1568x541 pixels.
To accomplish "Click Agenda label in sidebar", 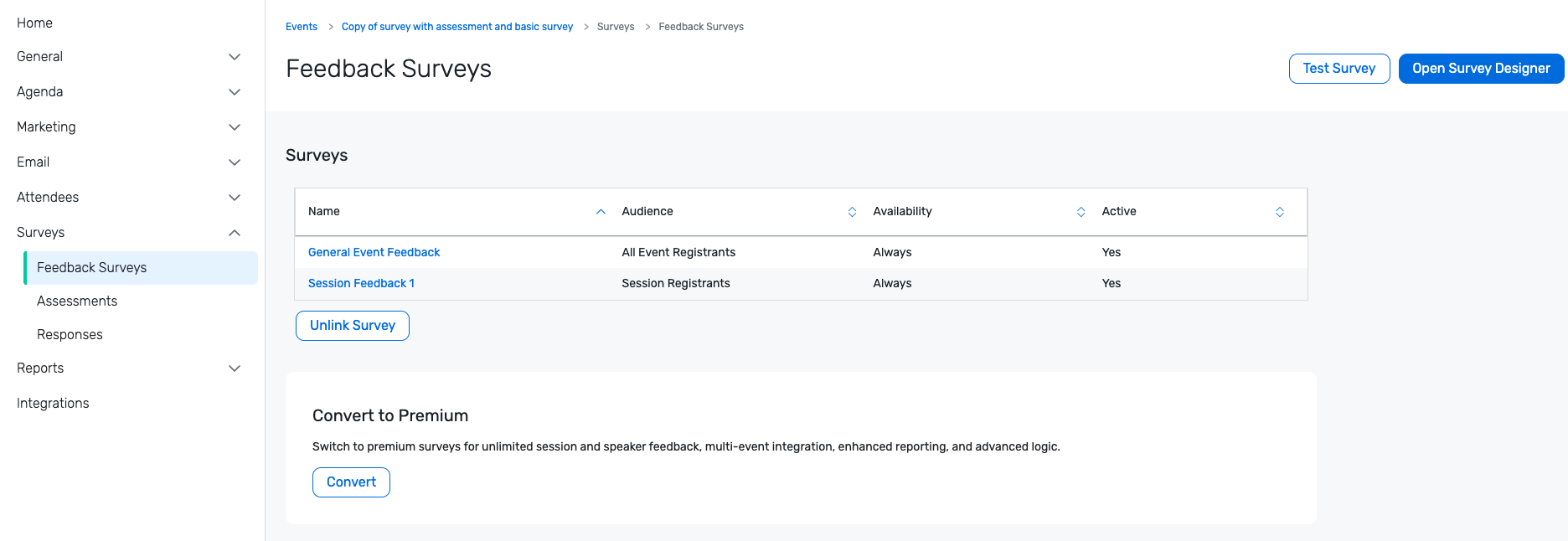I will tap(39, 91).
